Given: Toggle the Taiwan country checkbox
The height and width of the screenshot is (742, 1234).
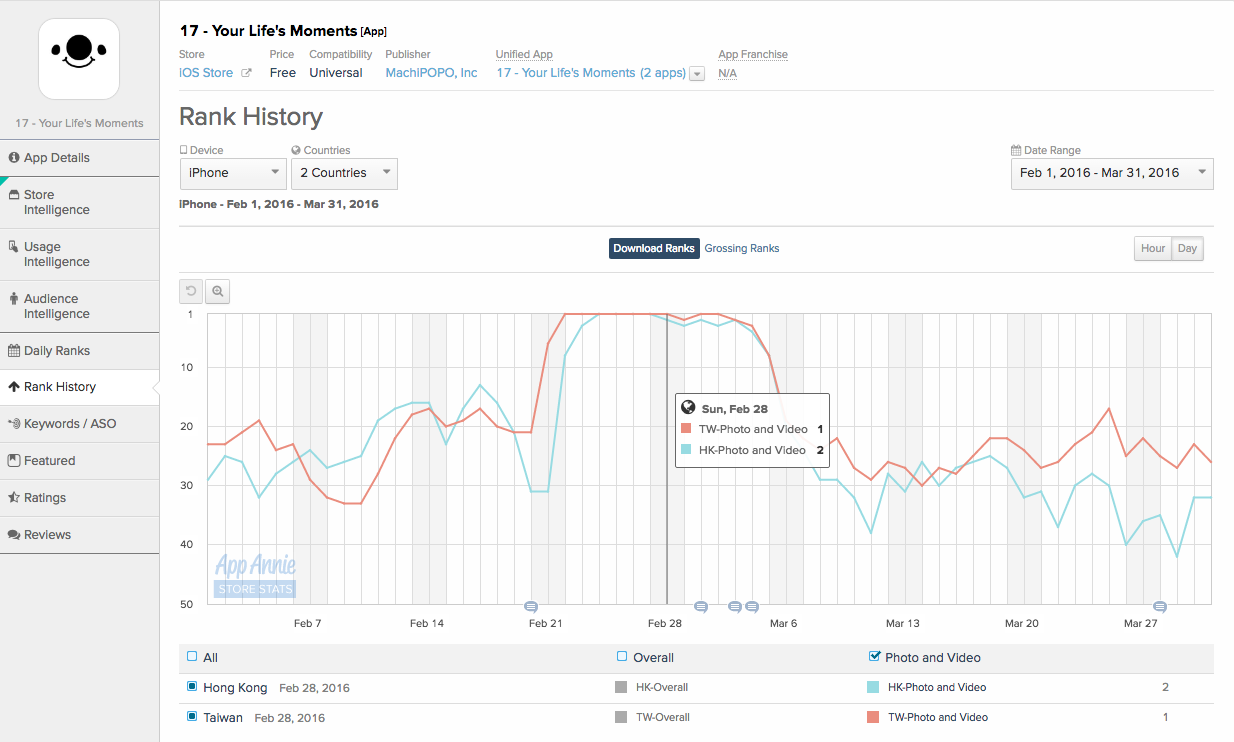Looking at the screenshot, I should [192, 717].
